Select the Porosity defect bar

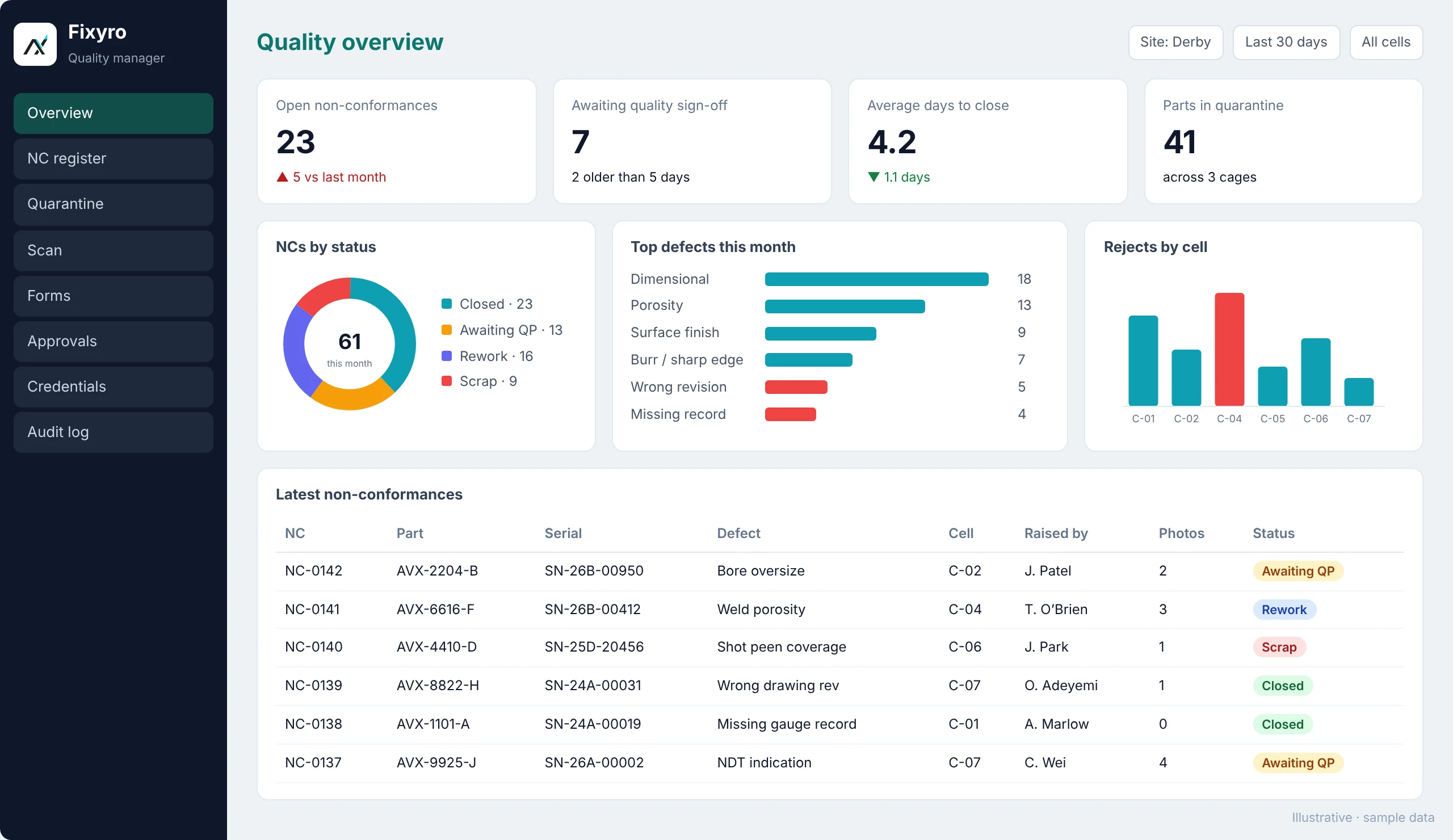coord(845,306)
